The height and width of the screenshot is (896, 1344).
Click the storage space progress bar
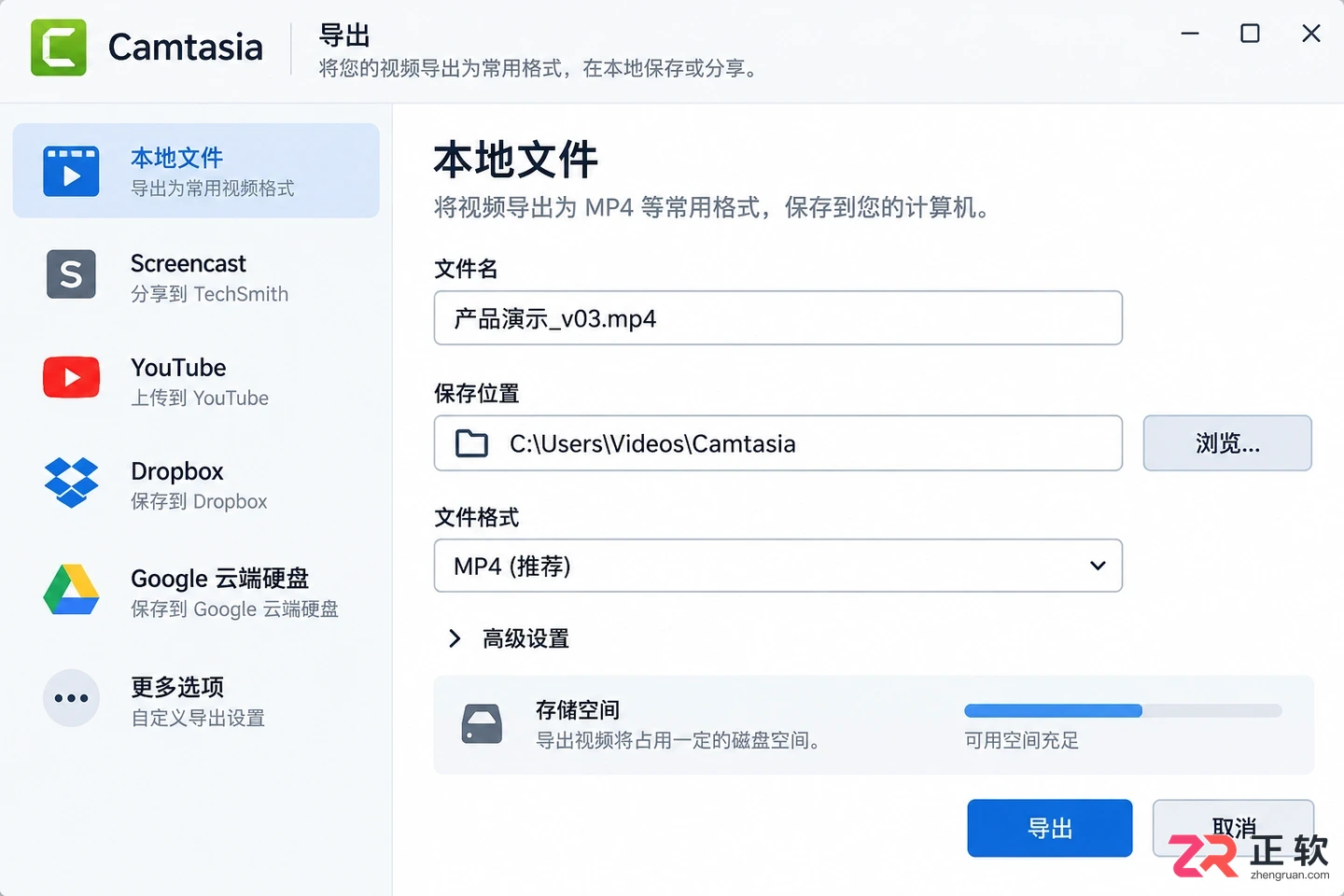[x=1123, y=711]
